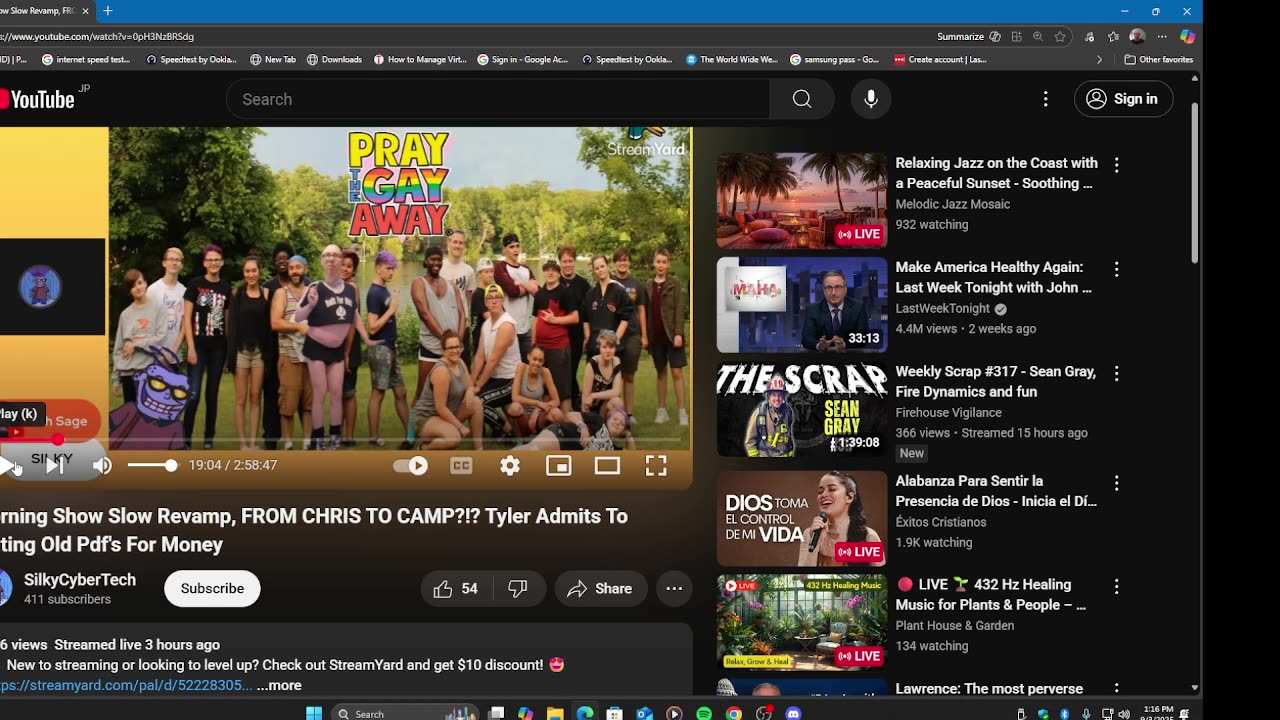
Task: Open the YouTube settings three-dot menu
Action: [1046, 99]
